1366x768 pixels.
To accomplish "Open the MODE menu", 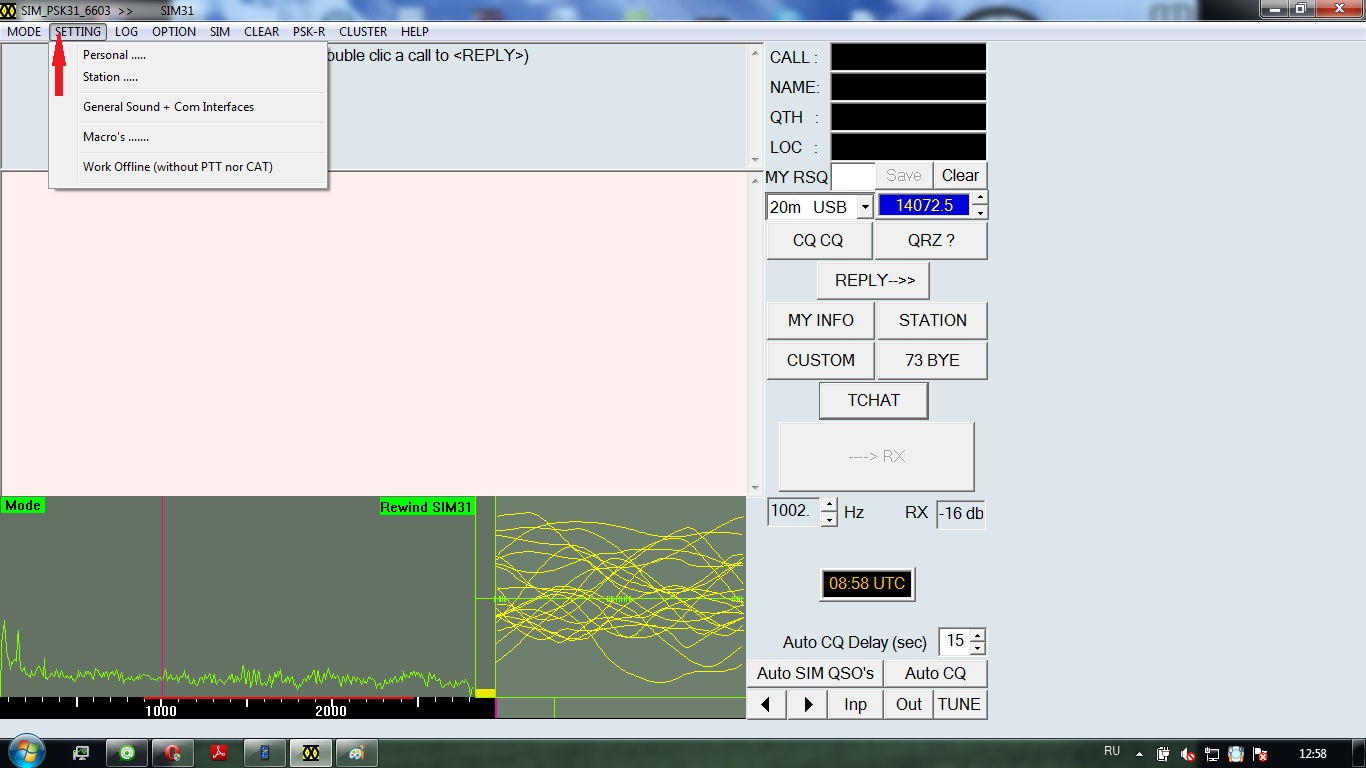I will (24, 32).
